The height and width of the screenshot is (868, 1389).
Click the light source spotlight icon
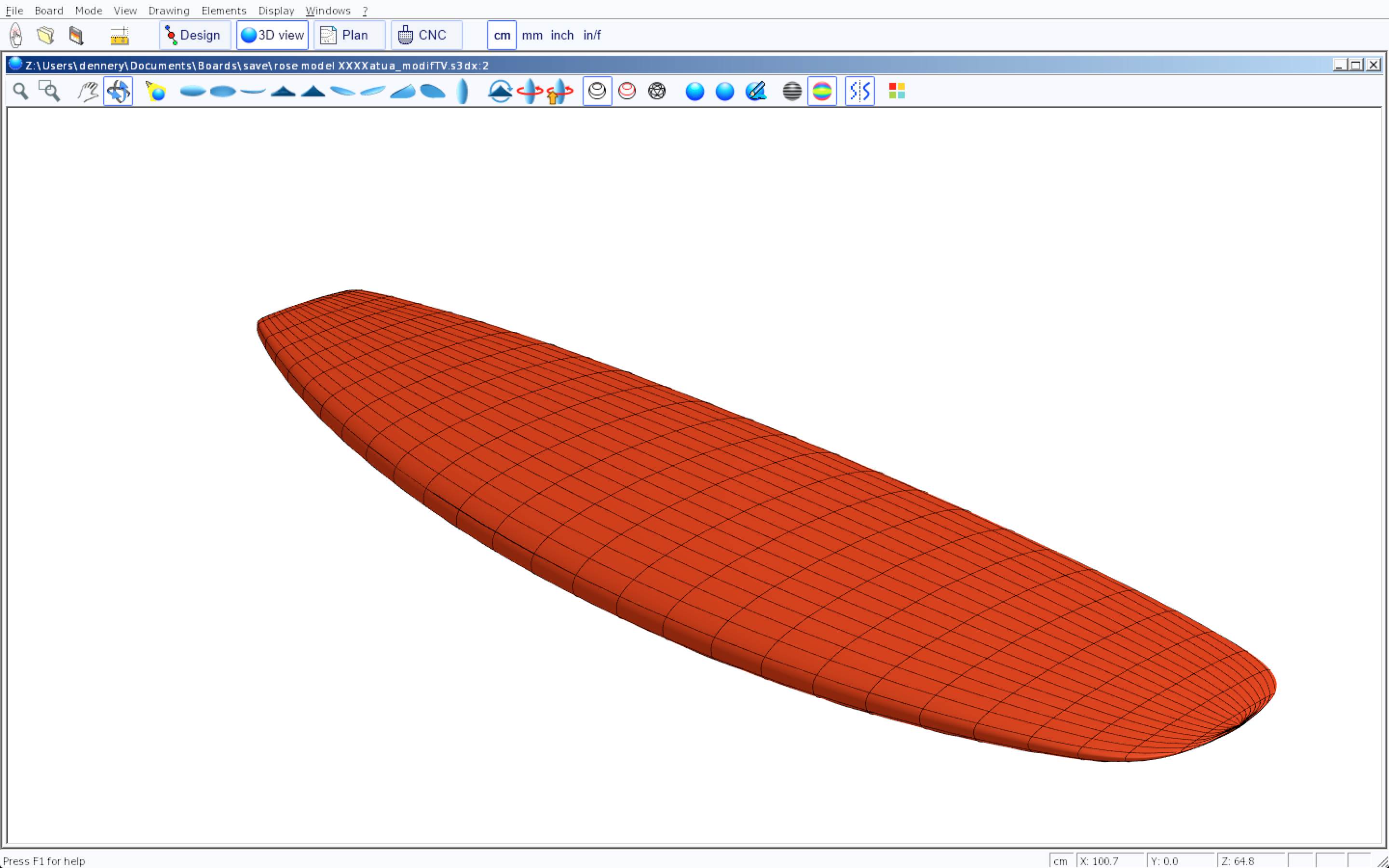coord(156,91)
